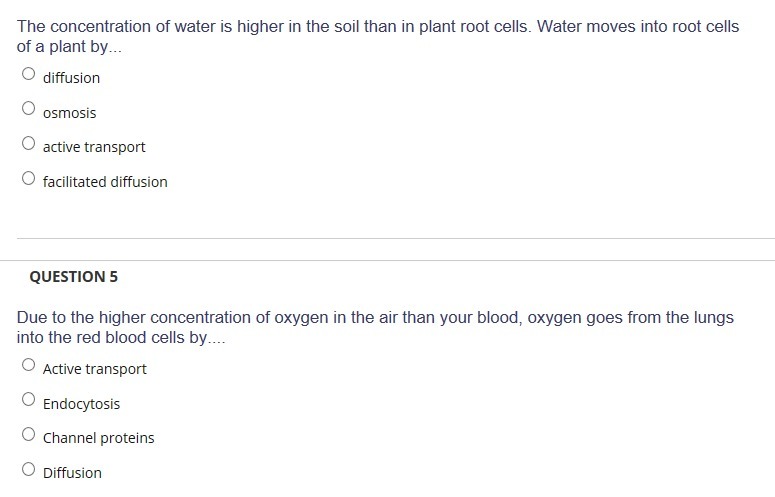Select the radio button for lowercase 'diffusion' water answer
775x497 pixels.
coord(29,74)
